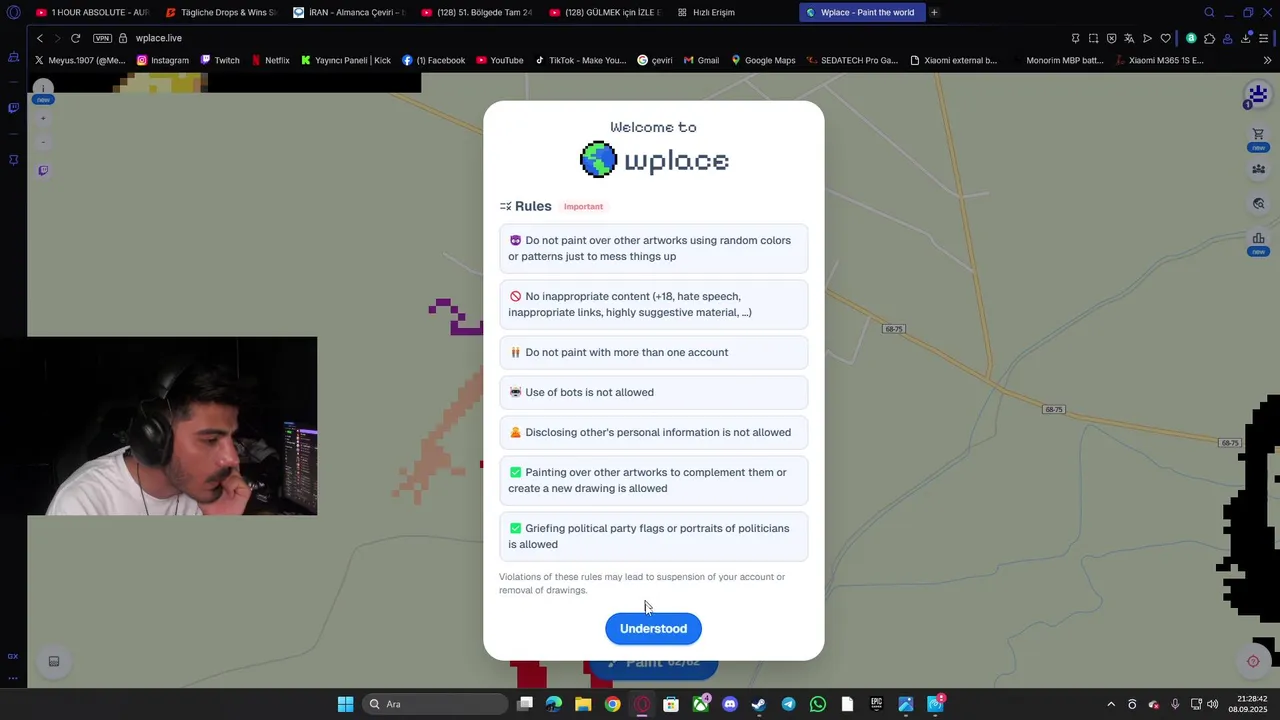Screen dimensions: 1280x720
Task: Click the rule 'Use of bots is not allowed'
Action: [x=653, y=392]
